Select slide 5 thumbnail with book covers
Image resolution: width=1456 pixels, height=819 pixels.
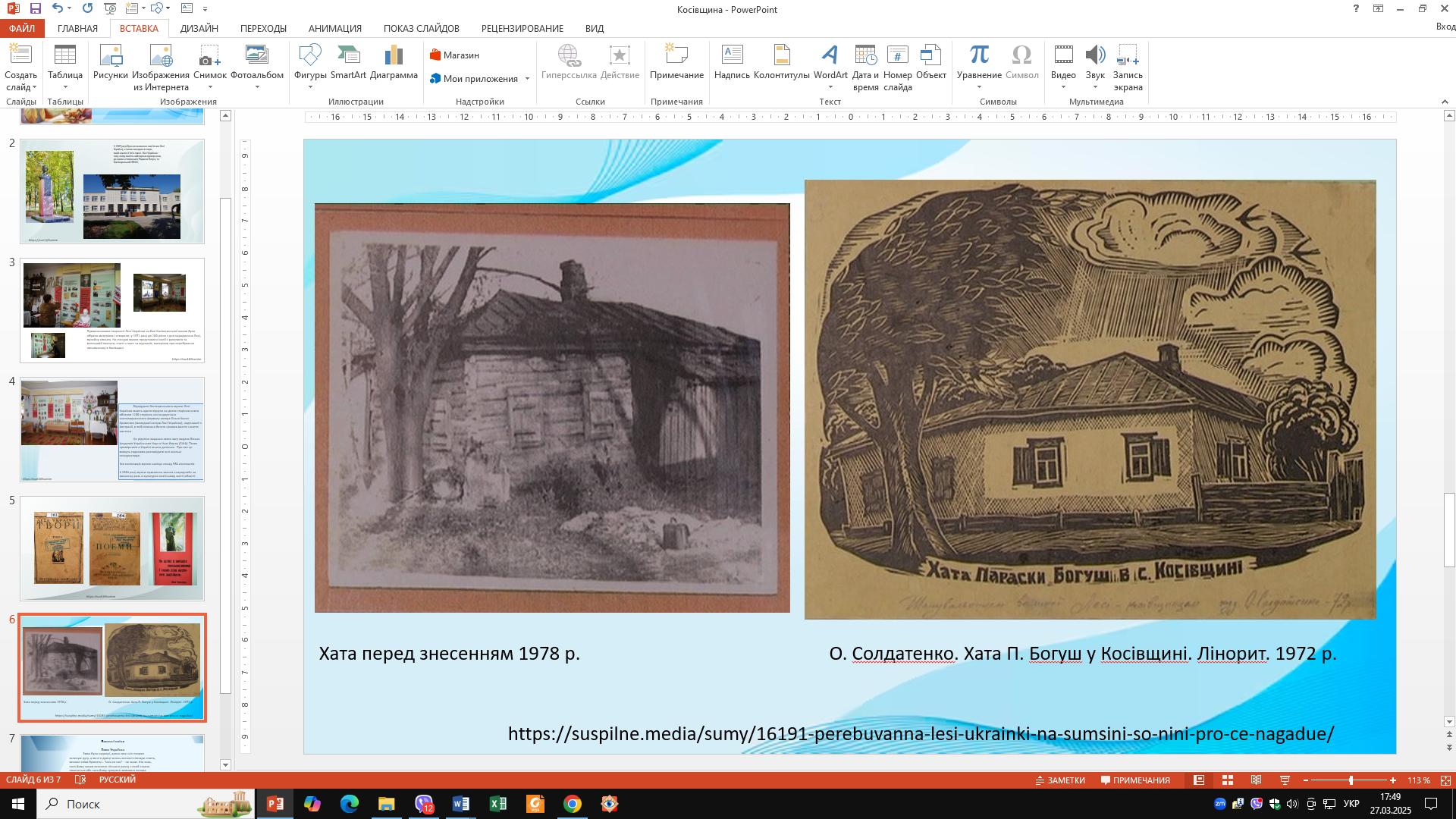point(112,548)
